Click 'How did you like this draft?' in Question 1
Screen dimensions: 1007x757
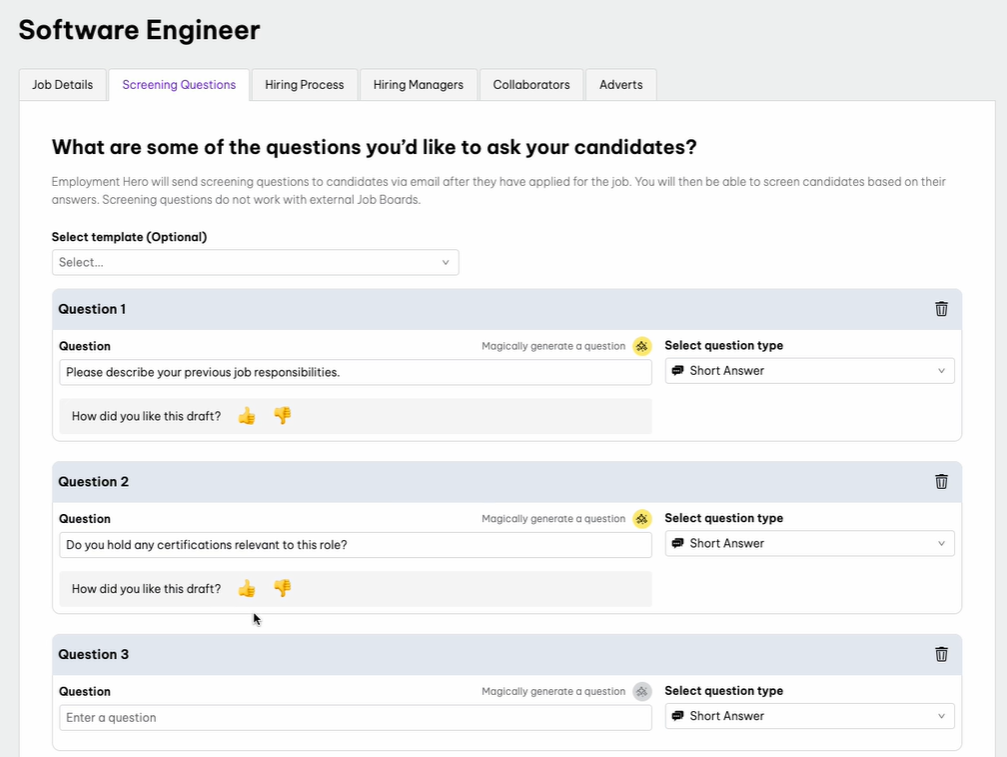(146, 416)
